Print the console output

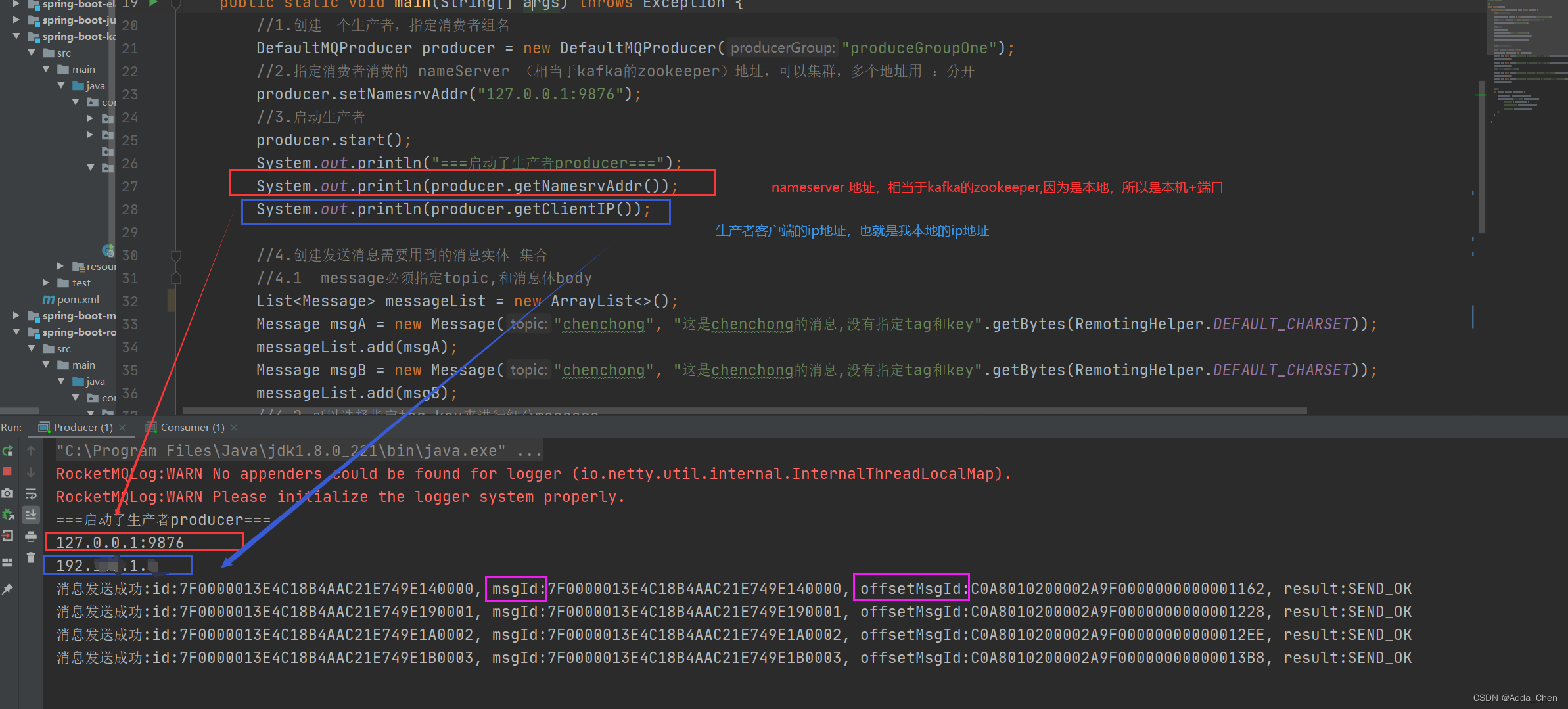pos(31,536)
